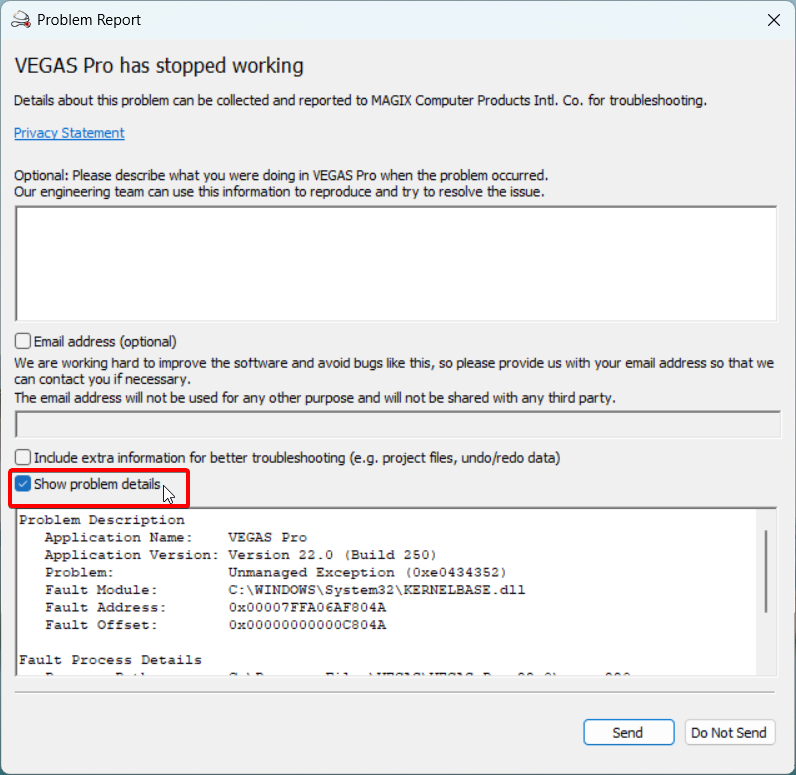Image resolution: width=796 pixels, height=775 pixels.
Task: Click the Fault Offset line
Action: [x=215, y=625]
